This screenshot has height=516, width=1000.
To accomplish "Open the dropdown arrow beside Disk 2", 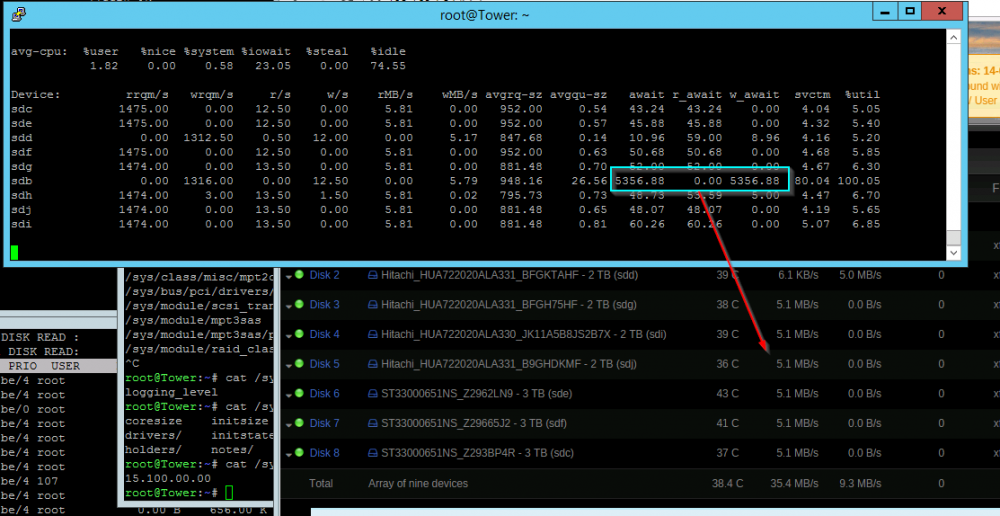I will 290,277.
